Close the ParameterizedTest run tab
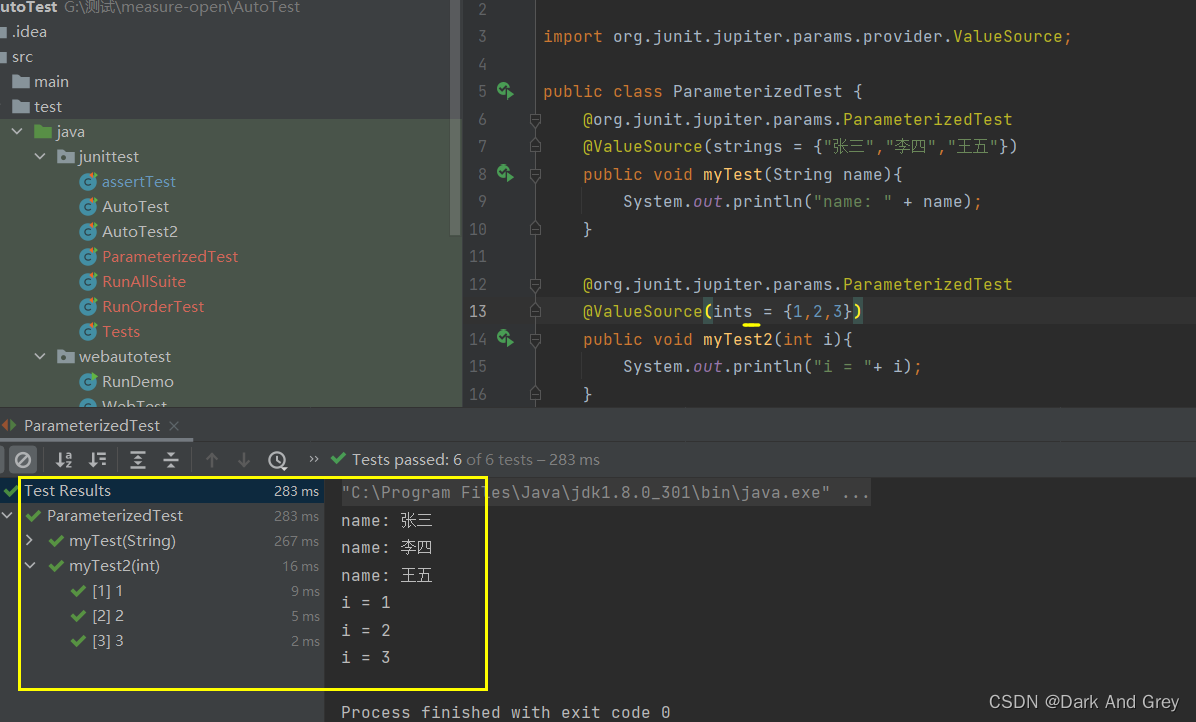Screen dimensions: 1196x722 pos(174,425)
